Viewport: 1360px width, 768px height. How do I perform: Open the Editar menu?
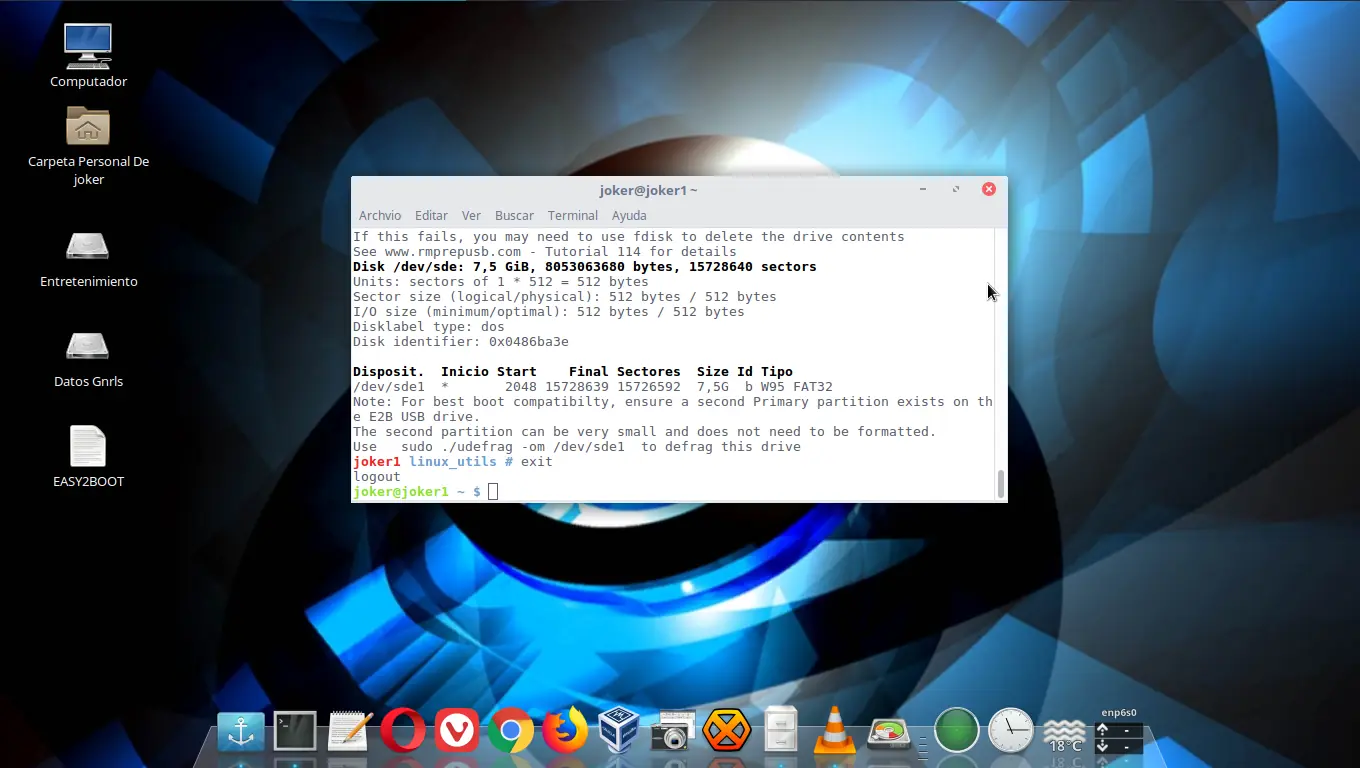(431, 215)
